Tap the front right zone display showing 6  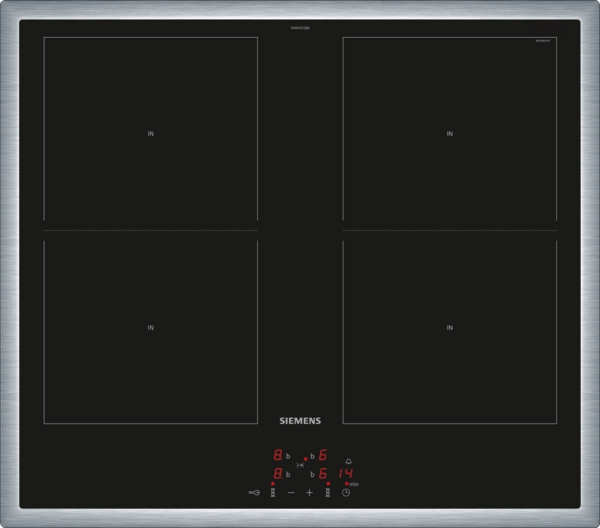323,473
